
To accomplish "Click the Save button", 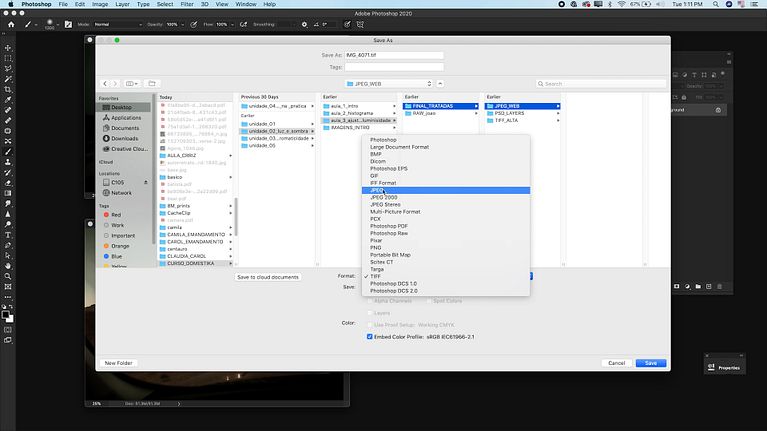I will point(650,363).
